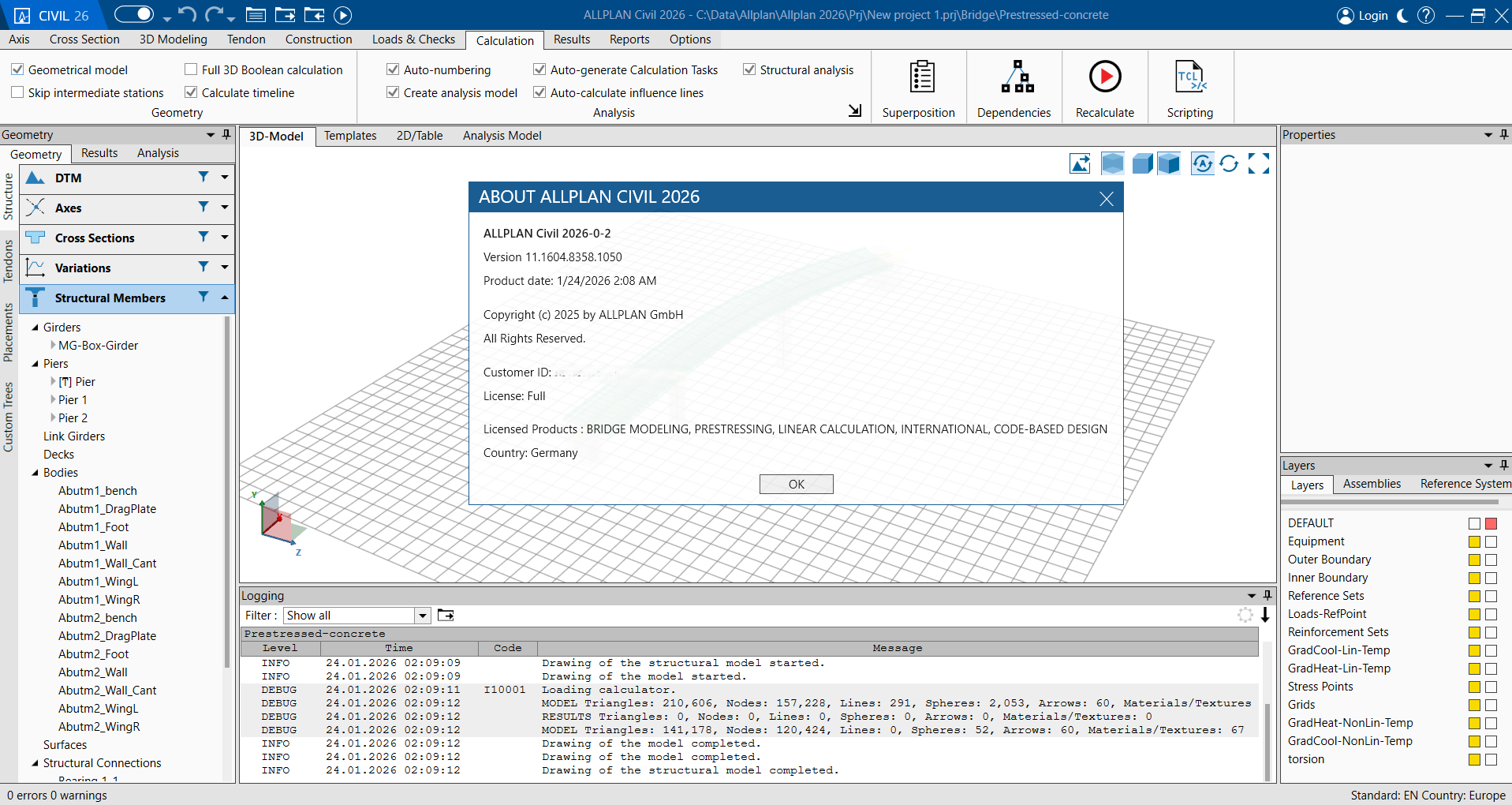Open the Loads & Checks ribbon tab
Screen dimensions: 1512x805
[x=413, y=39]
